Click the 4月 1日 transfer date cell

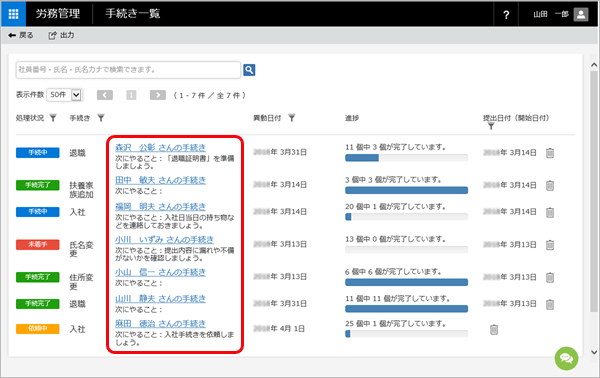(279, 329)
